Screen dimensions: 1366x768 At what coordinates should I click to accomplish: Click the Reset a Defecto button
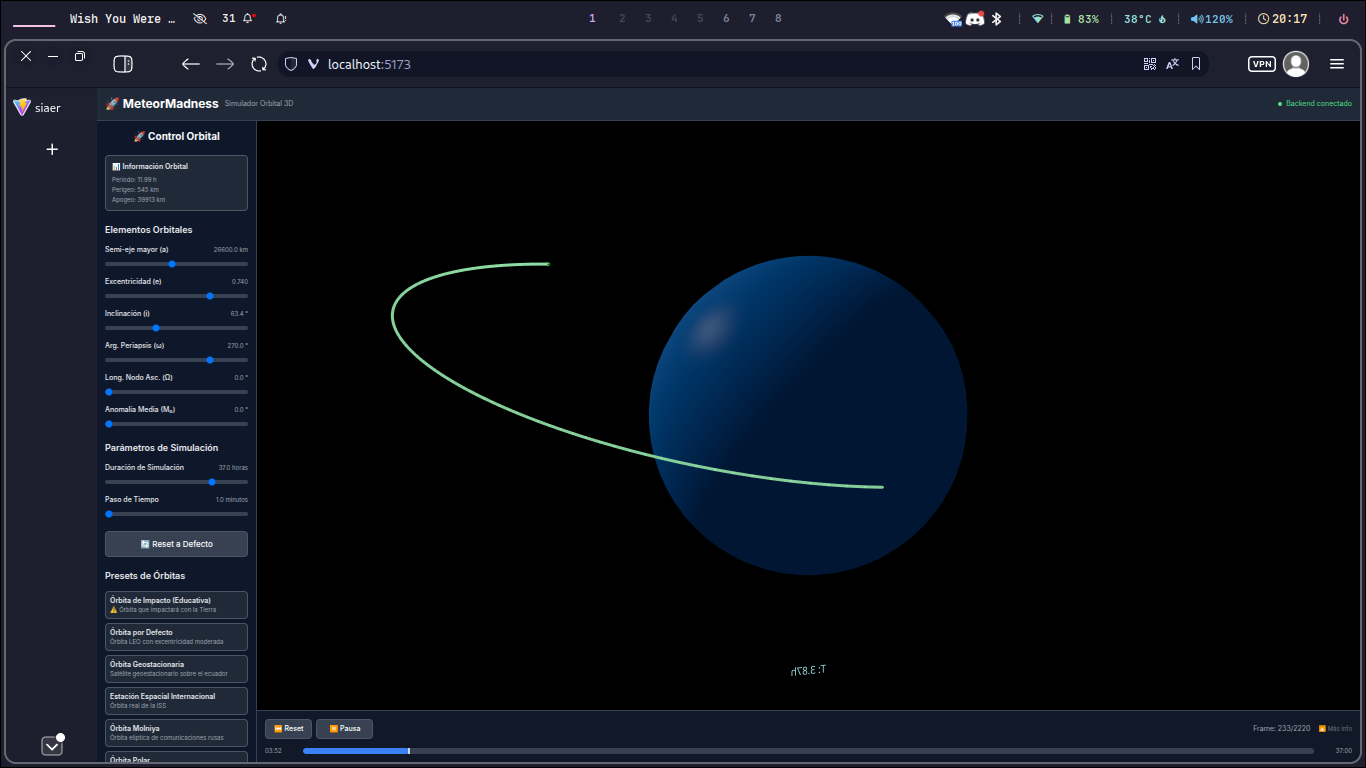pyautogui.click(x=176, y=544)
